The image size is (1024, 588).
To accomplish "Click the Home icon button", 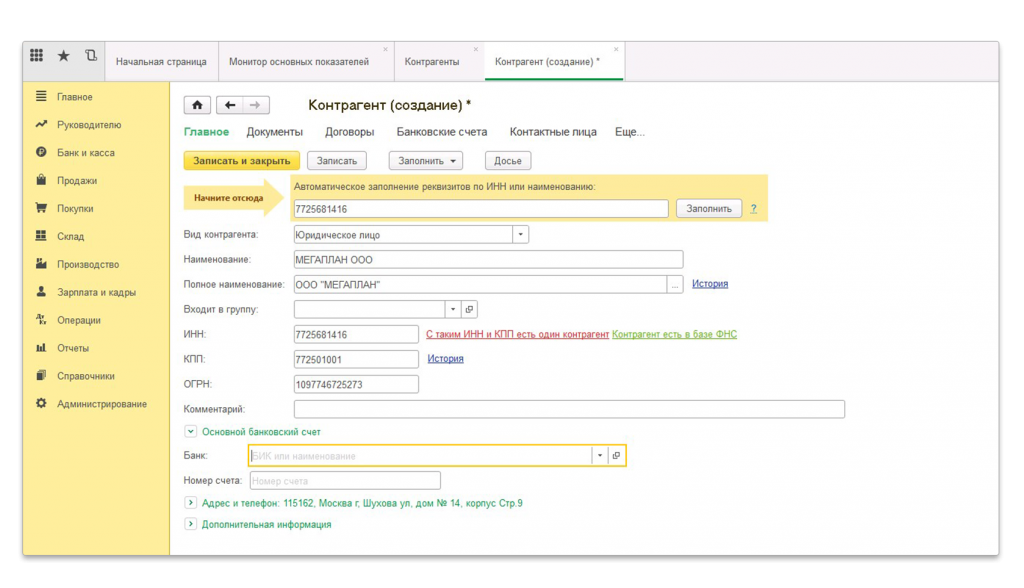I will (x=197, y=105).
